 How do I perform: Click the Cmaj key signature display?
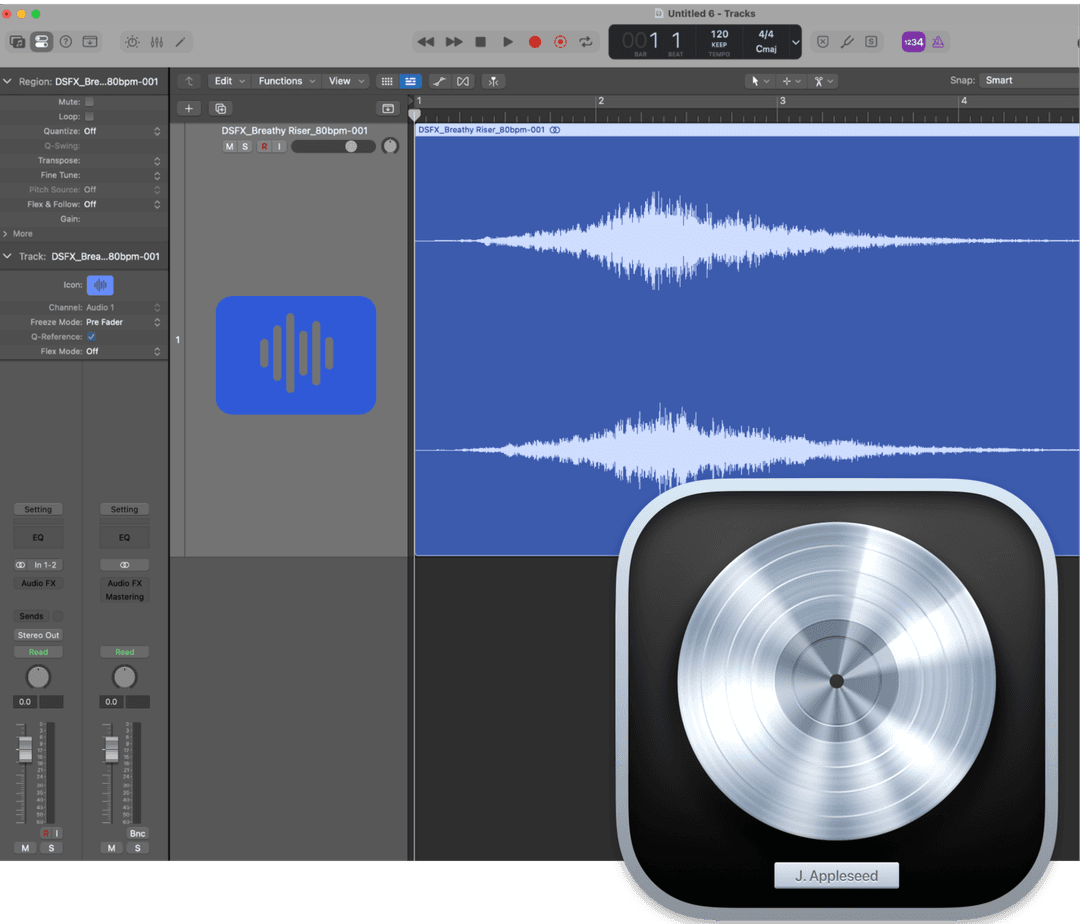(766, 49)
